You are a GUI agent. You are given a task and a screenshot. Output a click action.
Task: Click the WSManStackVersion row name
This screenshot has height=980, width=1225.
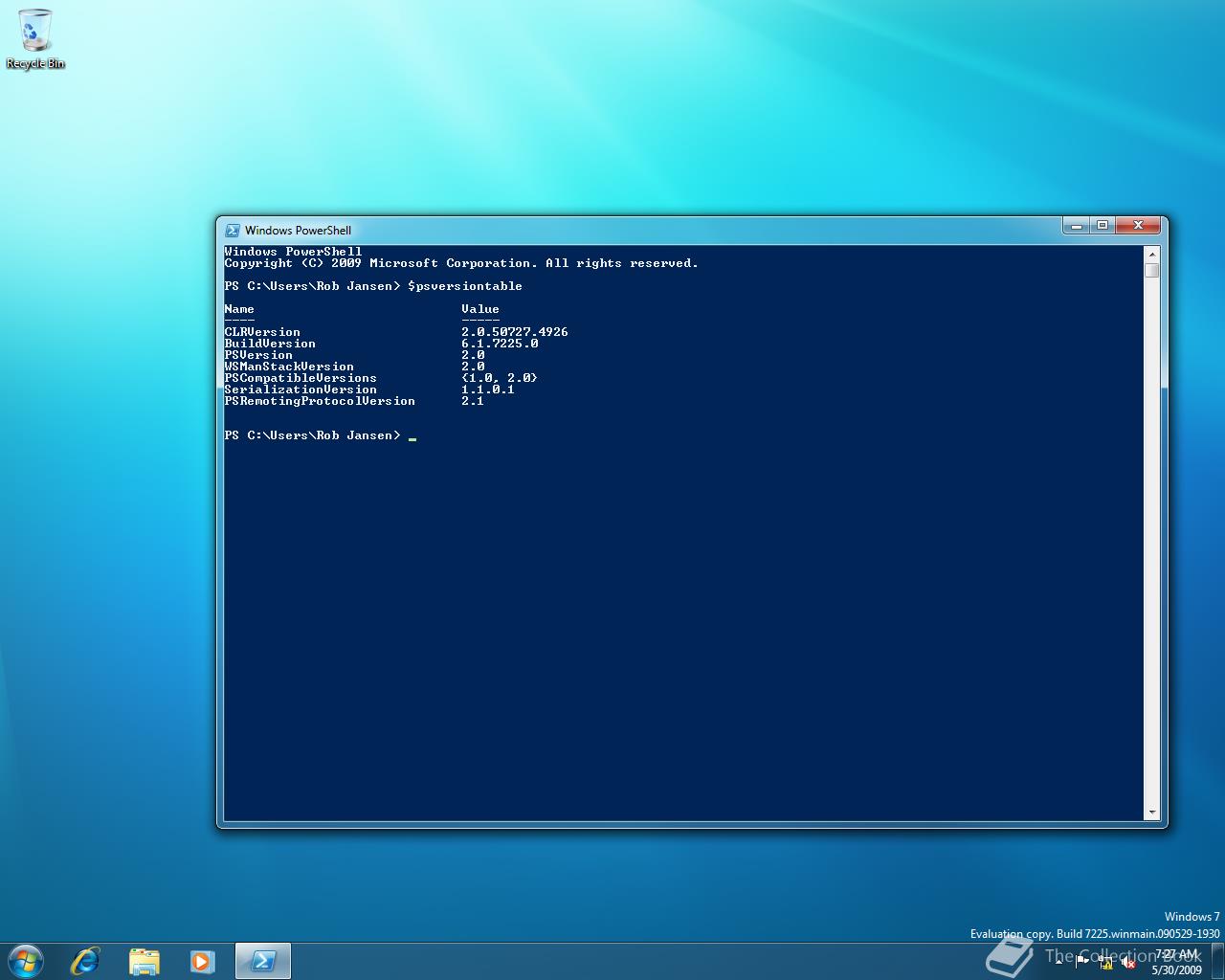pyautogui.click(x=289, y=367)
